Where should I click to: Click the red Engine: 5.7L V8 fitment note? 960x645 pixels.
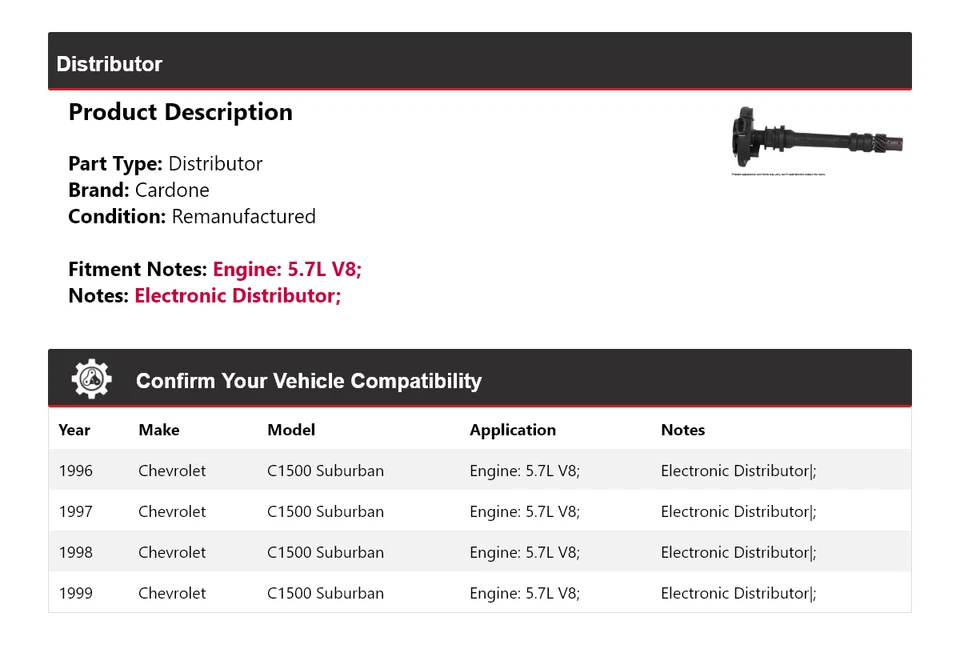tap(287, 269)
